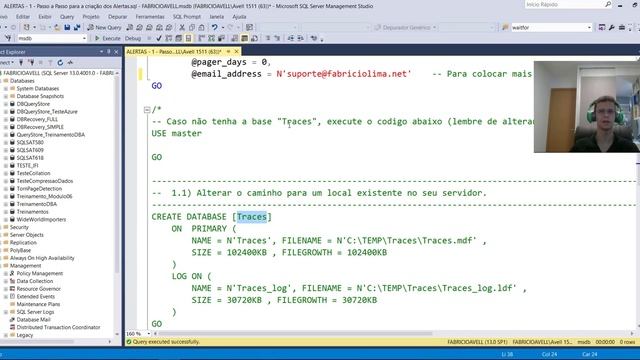This screenshot has height=360, width=640.
Task: Click the Parse checkmark icon
Action: (159, 38)
